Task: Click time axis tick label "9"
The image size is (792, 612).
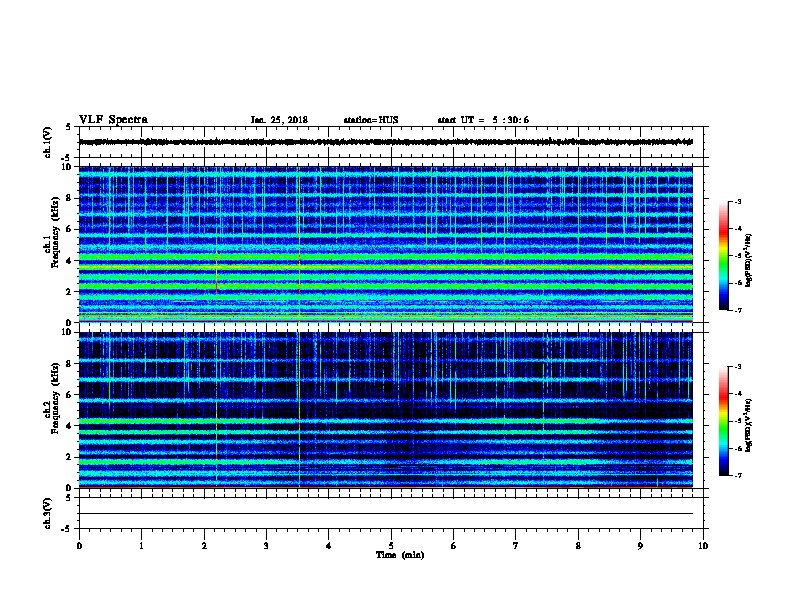Action: 640,546
